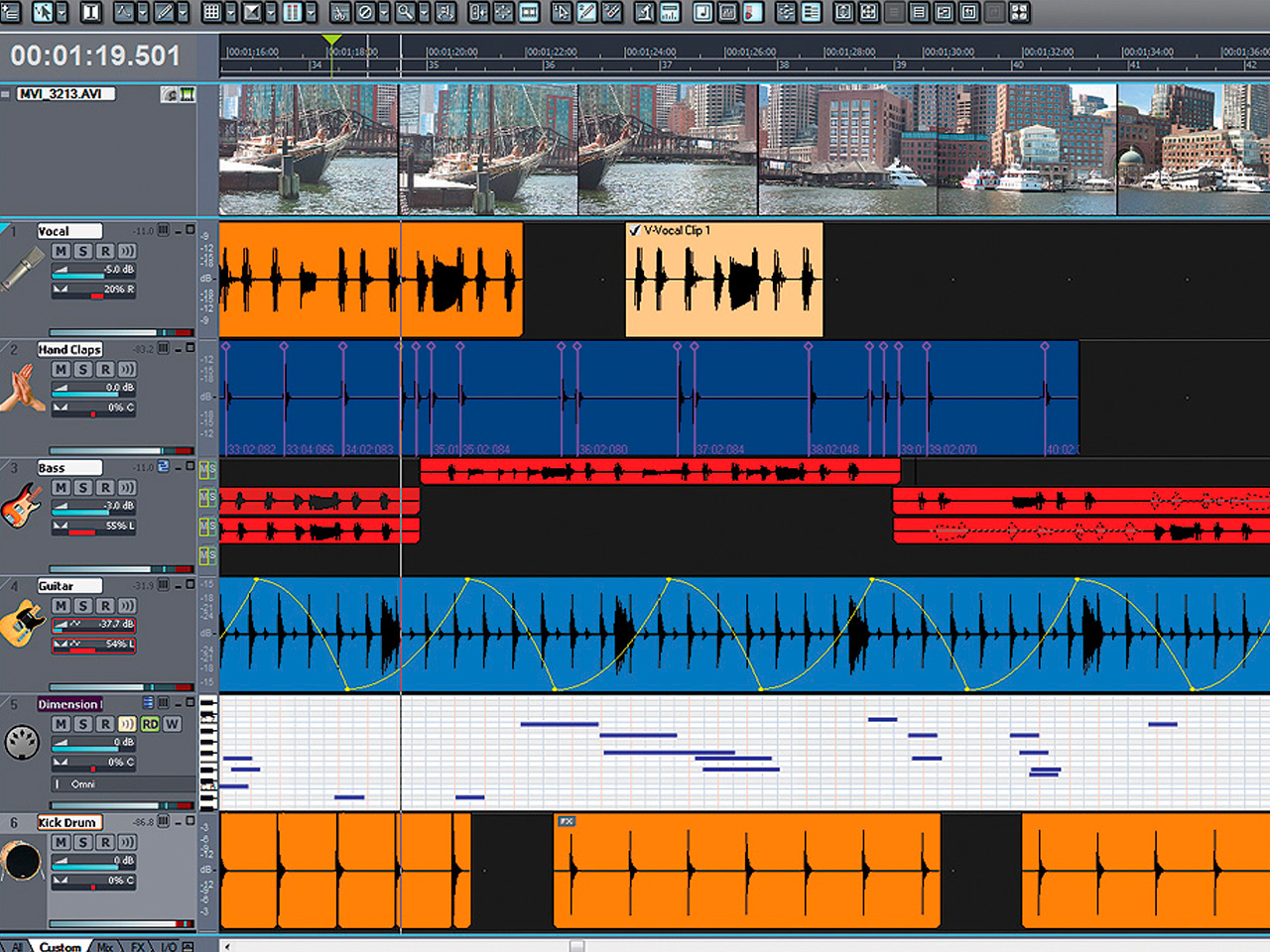The height and width of the screenshot is (952, 1270).
Task: Solo the Hand Claps track
Action: (83, 370)
